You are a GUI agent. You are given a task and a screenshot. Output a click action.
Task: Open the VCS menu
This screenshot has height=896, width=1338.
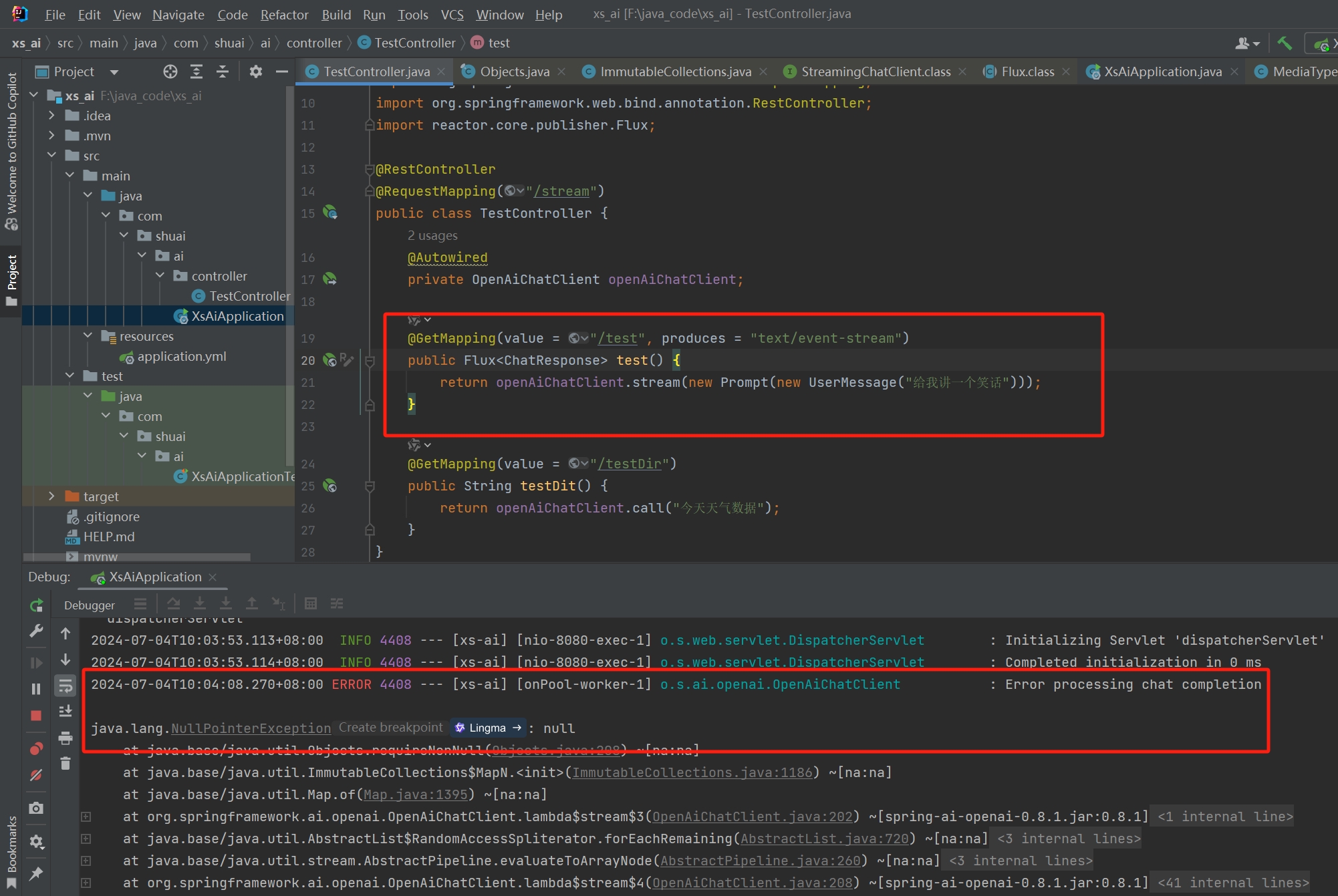pyautogui.click(x=452, y=14)
